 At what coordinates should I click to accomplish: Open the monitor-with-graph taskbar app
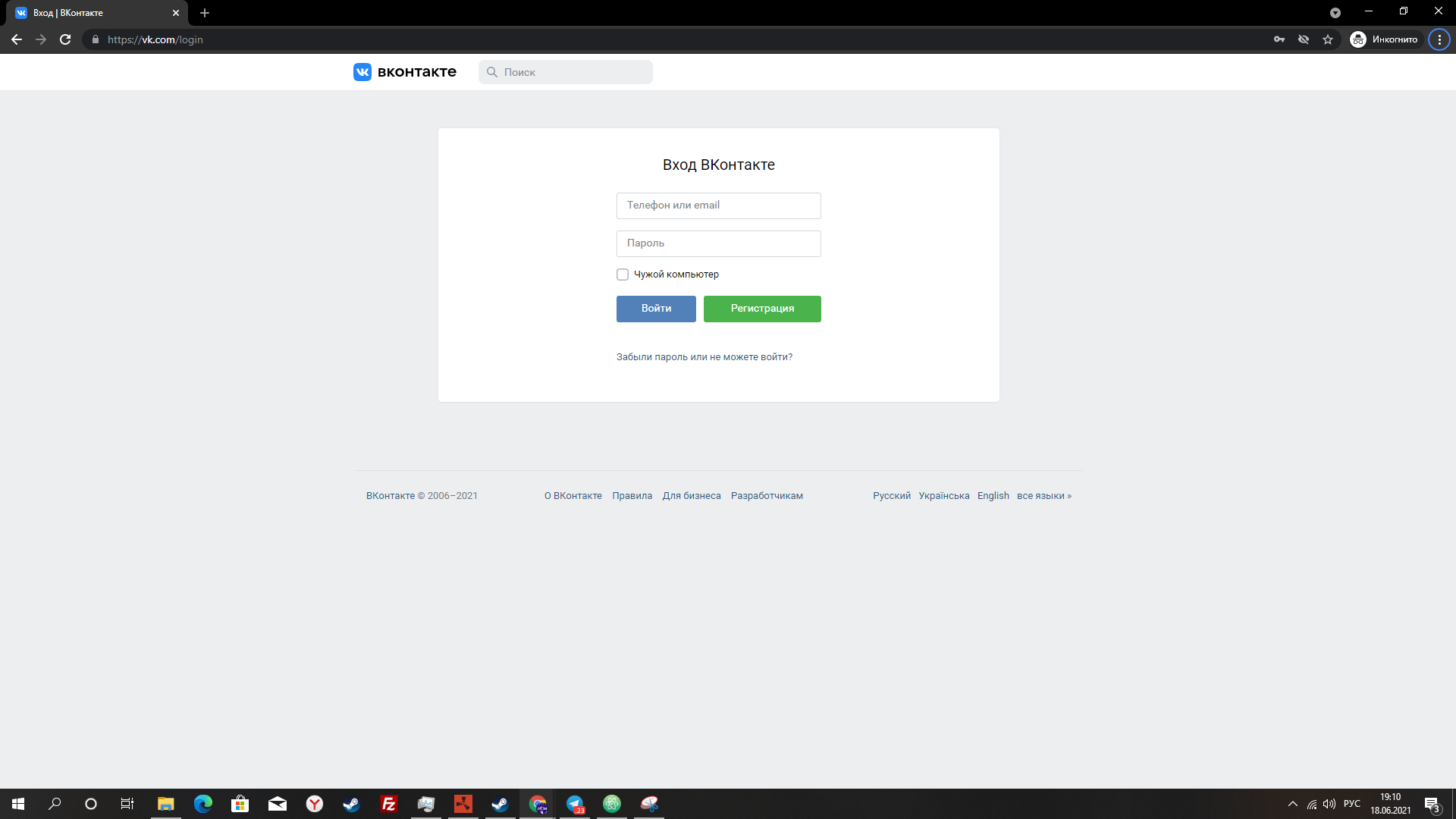[425, 804]
